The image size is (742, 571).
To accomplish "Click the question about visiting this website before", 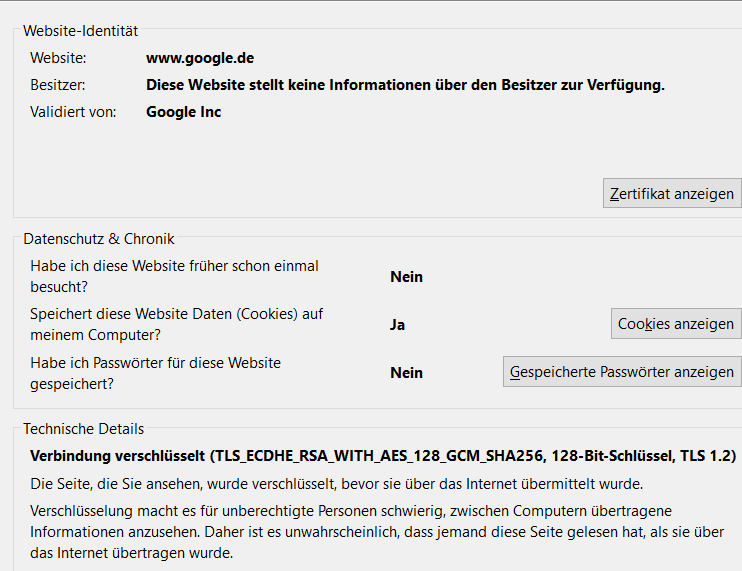I will coord(174,276).
